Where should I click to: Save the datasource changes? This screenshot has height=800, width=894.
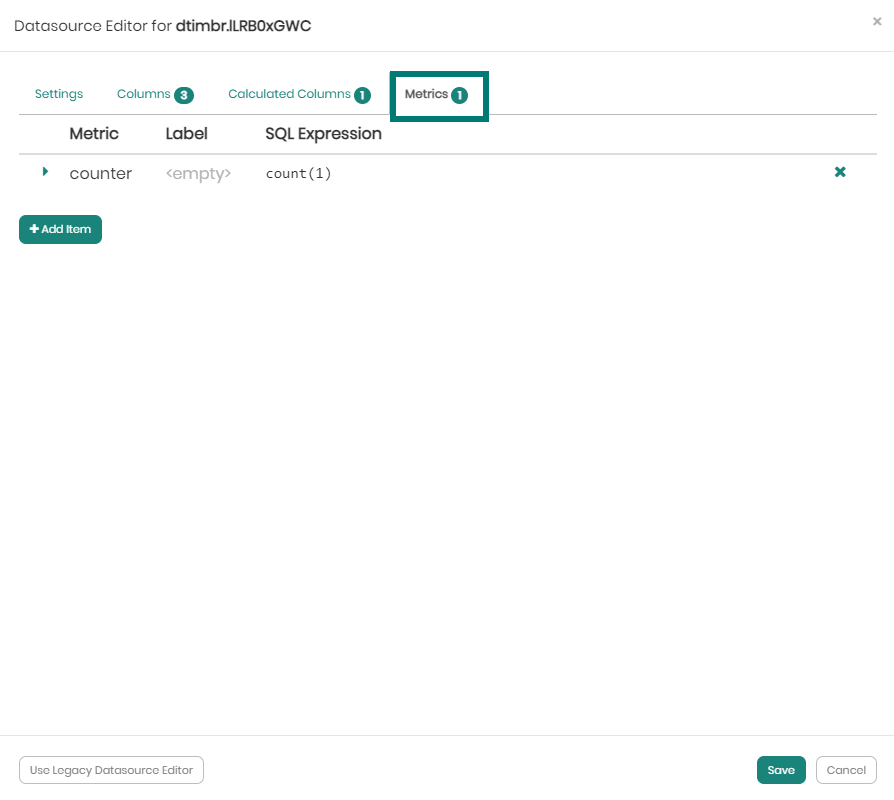[x=781, y=769]
